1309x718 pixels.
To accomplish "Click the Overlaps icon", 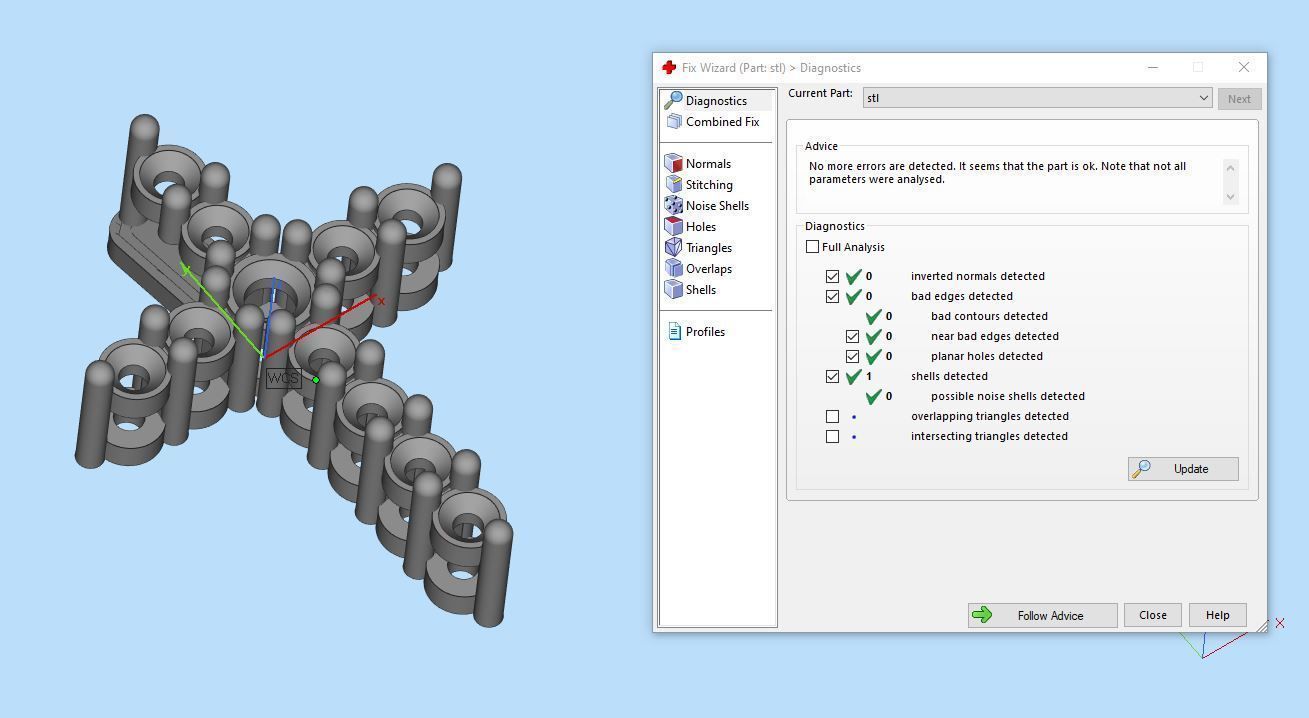I will pos(674,269).
